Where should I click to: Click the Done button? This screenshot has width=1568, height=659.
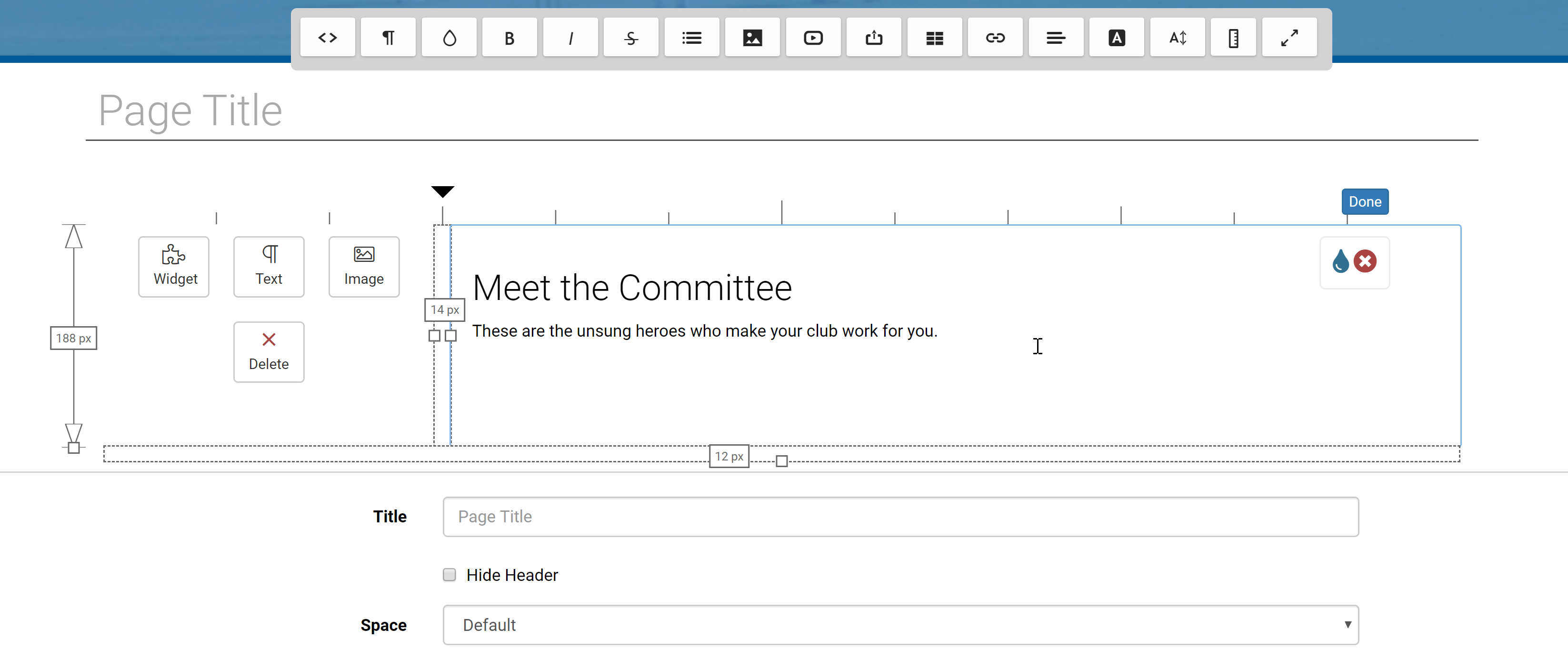pyautogui.click(x=1365, y=202)
